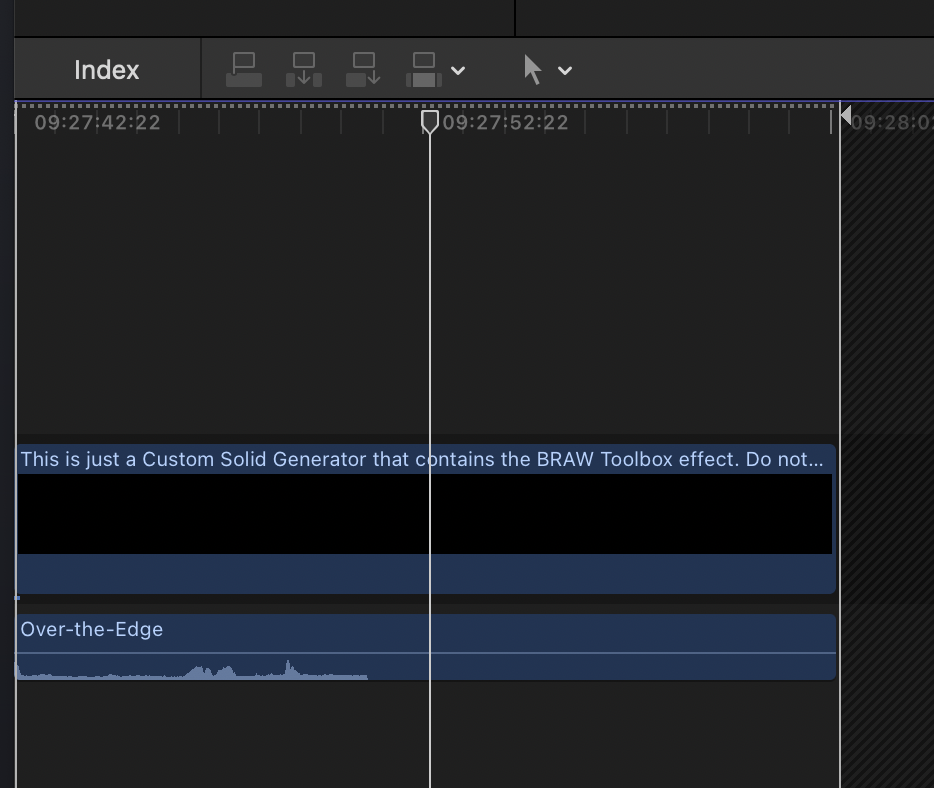Viewport: 934px width, 788px height.
Task: Click the hatched area past the timeline end
Action: 888,400
